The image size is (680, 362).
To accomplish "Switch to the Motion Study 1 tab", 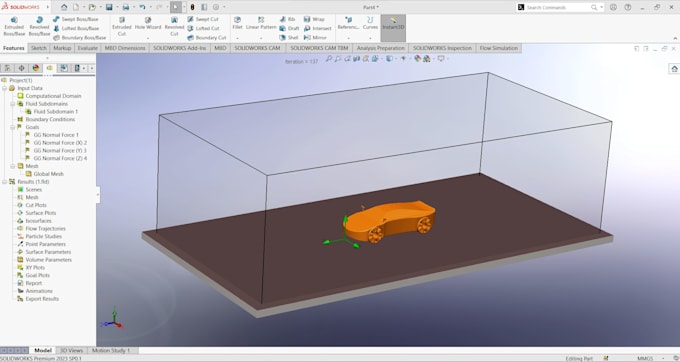I will (x=111, y=350).
